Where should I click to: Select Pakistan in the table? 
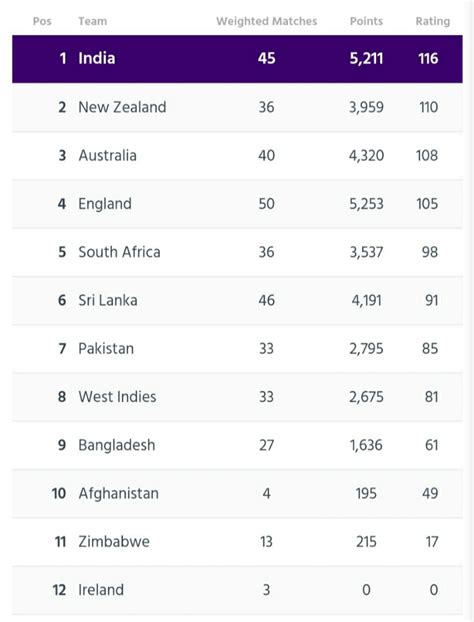click(106, 349)
